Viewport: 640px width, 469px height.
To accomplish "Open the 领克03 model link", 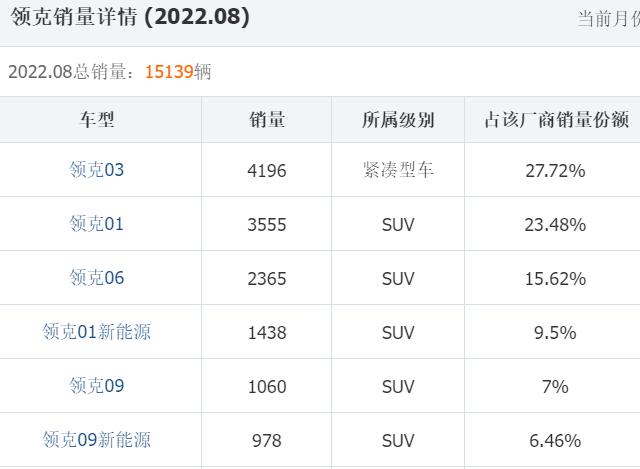I will (96, 170).
